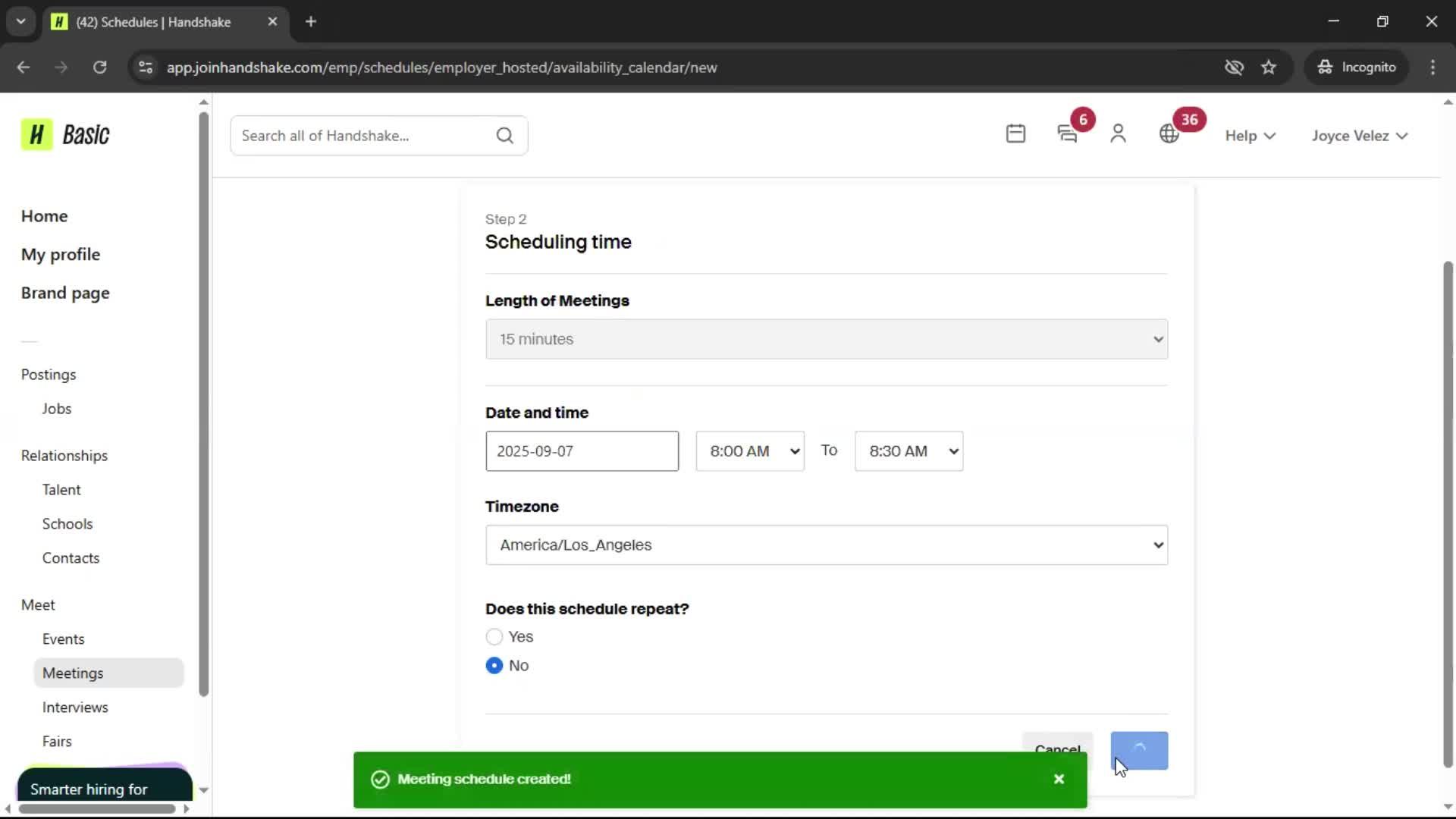Select Yes for schedule repeat
1456x819 pixels.
click(494, 637)
